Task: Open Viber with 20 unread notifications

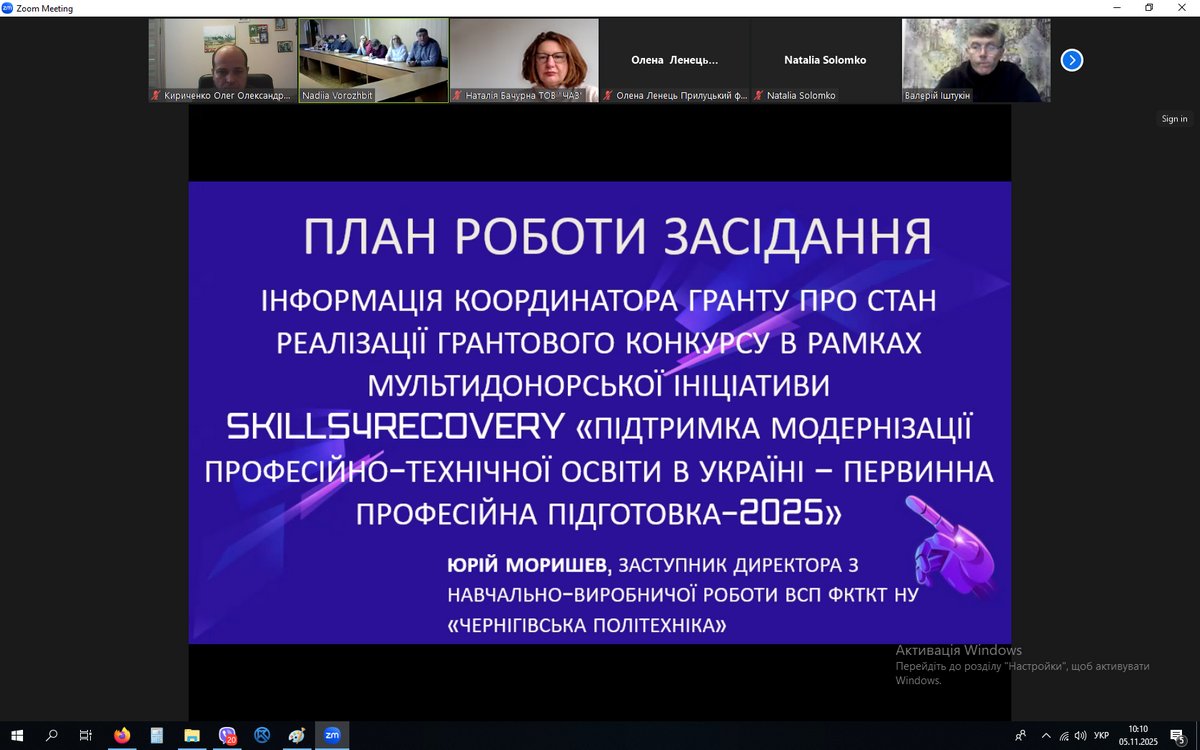Action: (x=227, y=735)
